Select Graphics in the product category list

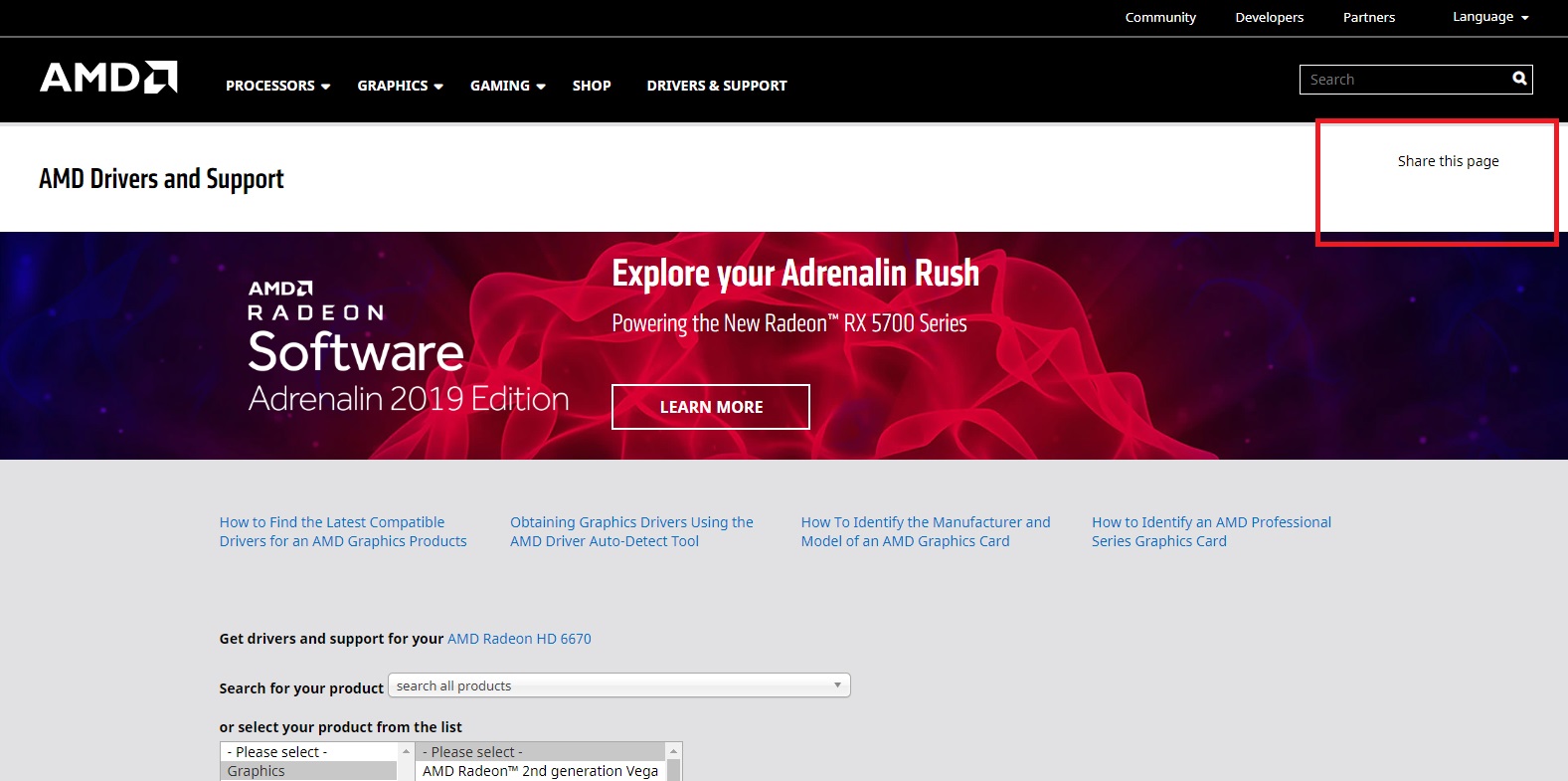(x=308, y=771)
